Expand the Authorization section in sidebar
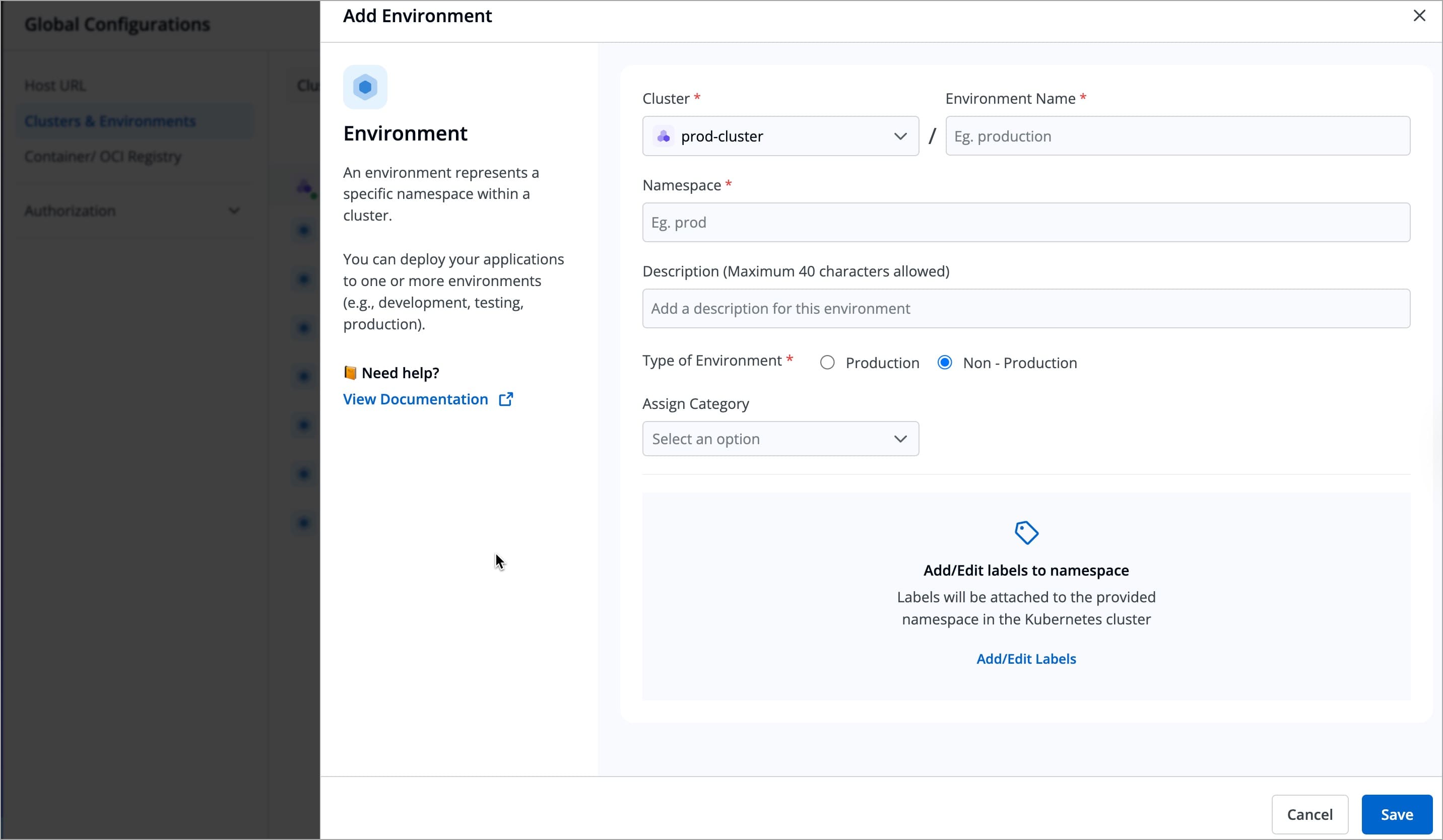 click(132, 211)
